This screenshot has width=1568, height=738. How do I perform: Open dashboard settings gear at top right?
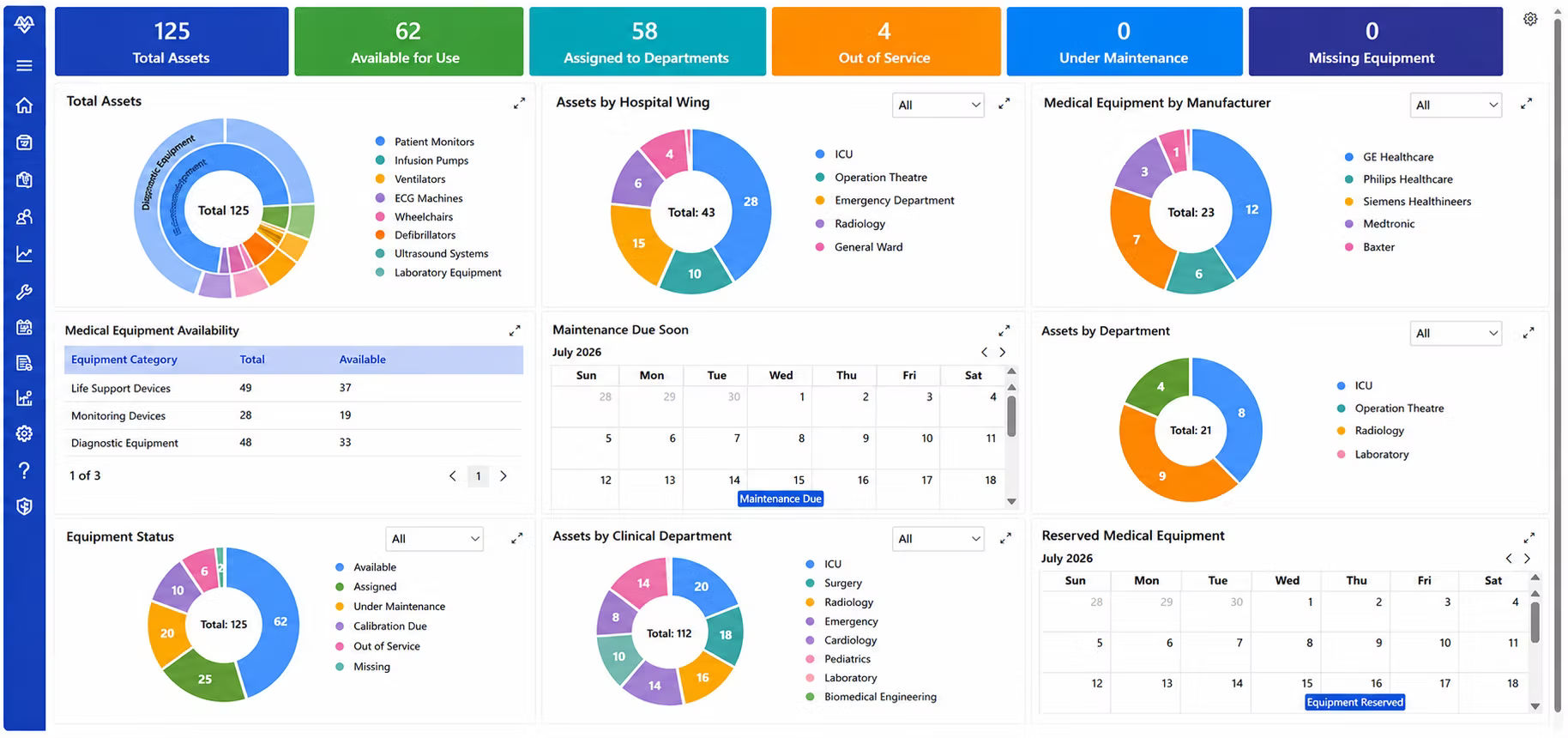[x=1530, y=19]
